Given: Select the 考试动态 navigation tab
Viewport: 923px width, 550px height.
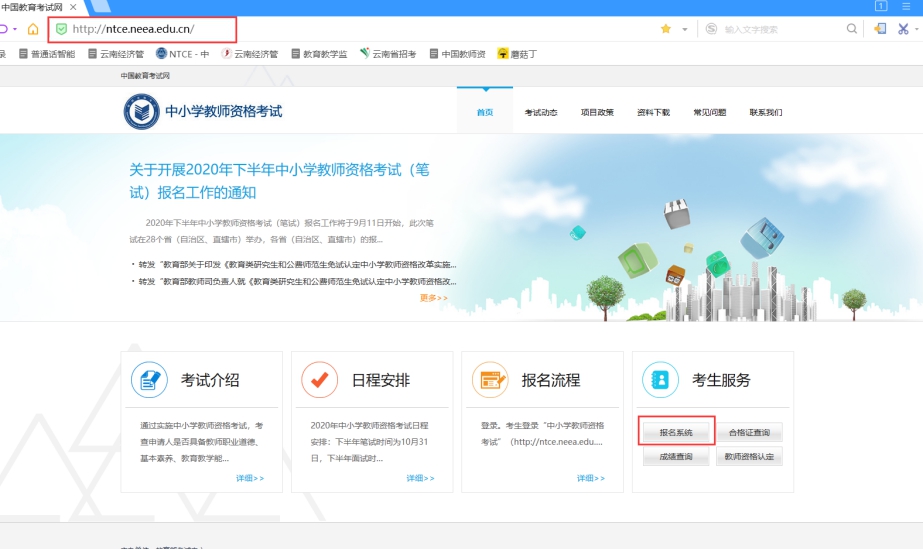Looking at the screenshot, I should 541,112.
